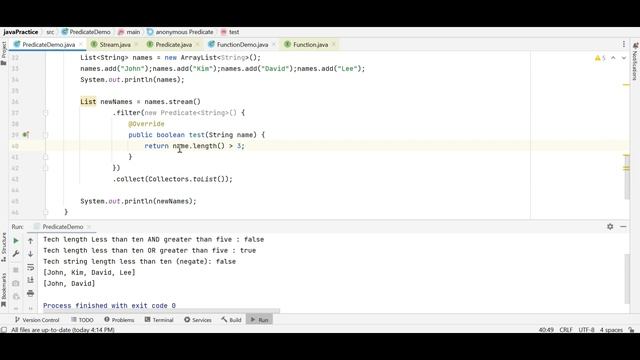
Task: Click src breadcrumb
Action: [x=50, y=32]
